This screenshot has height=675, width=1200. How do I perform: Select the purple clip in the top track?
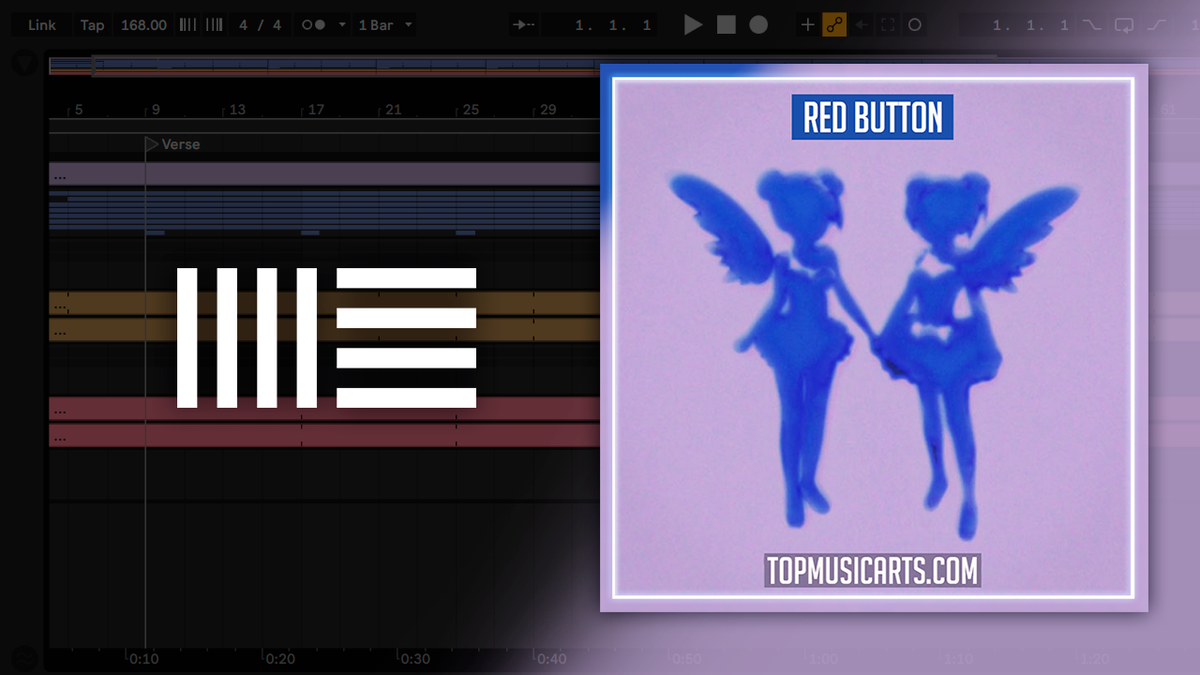[x=324, y=175]
